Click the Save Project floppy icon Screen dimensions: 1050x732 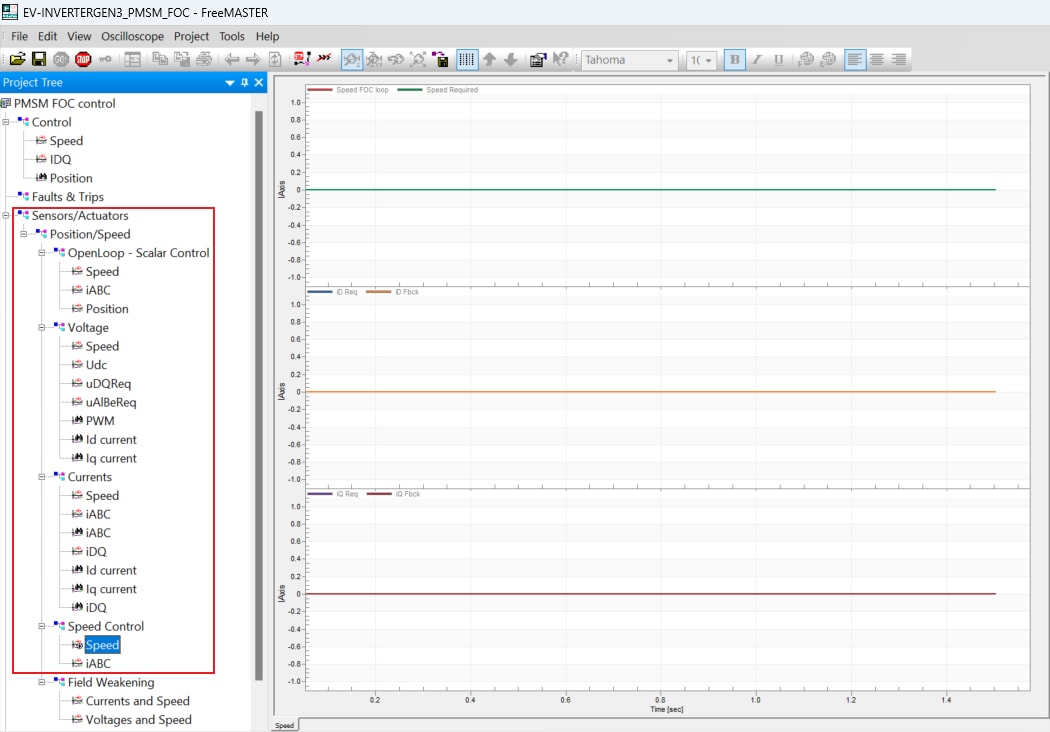coord(39,60)
